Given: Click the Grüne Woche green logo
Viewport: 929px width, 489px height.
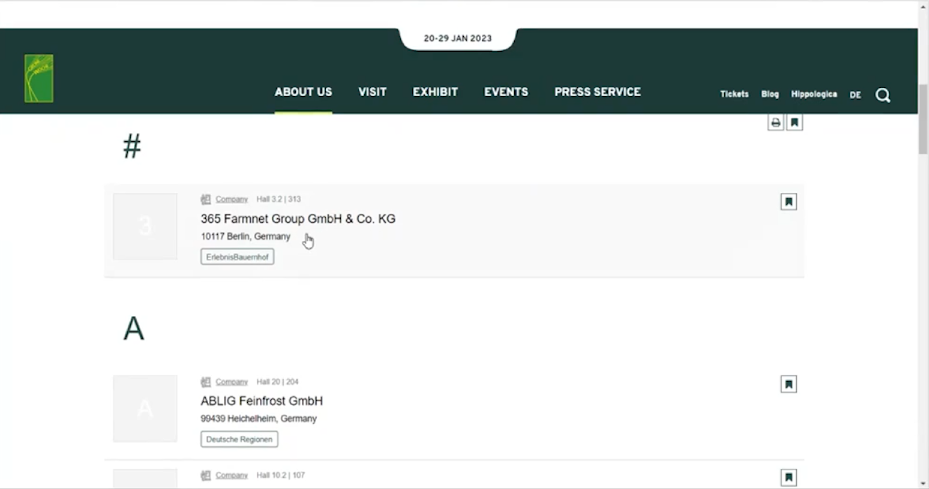Looking at the screenshot, I should [x=39, y=78].
